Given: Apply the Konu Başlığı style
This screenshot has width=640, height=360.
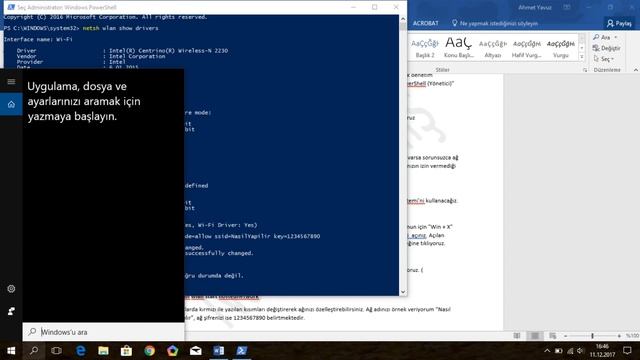Looking at the screenshot, I should 459,48.
